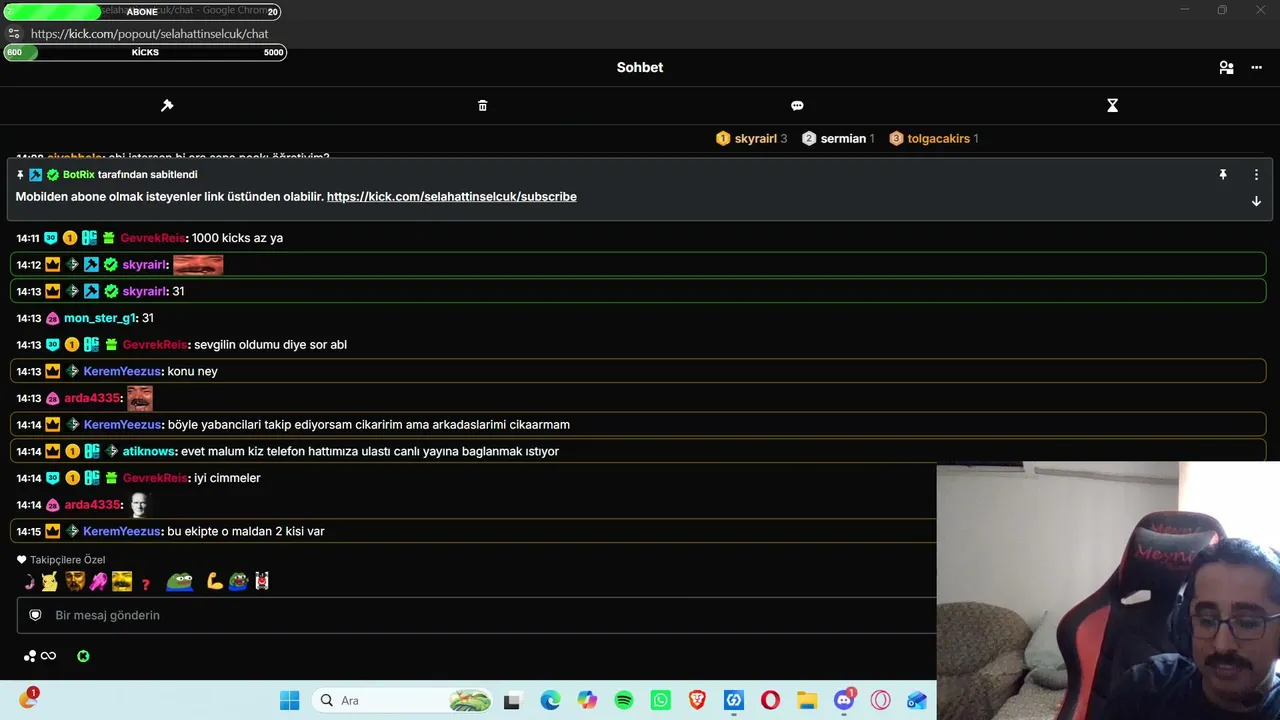Screen dimensions: 1280x720
Task: Open WhatsApp from the taskbar
Action: click(x=660, y=700)
